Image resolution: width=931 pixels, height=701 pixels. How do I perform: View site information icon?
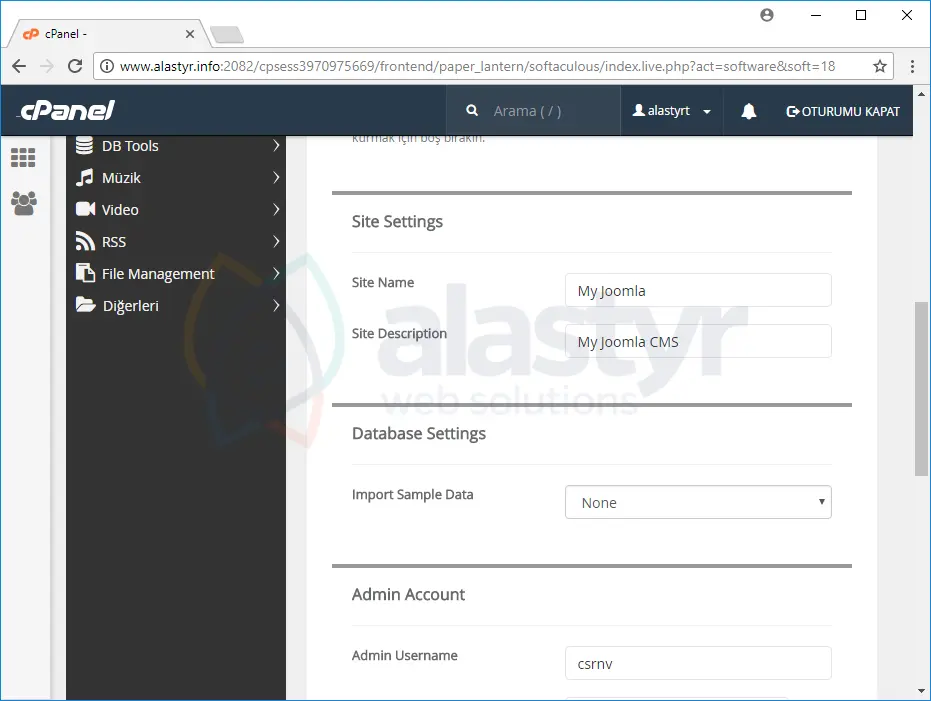pyautogui.click(x=107, y=66)
